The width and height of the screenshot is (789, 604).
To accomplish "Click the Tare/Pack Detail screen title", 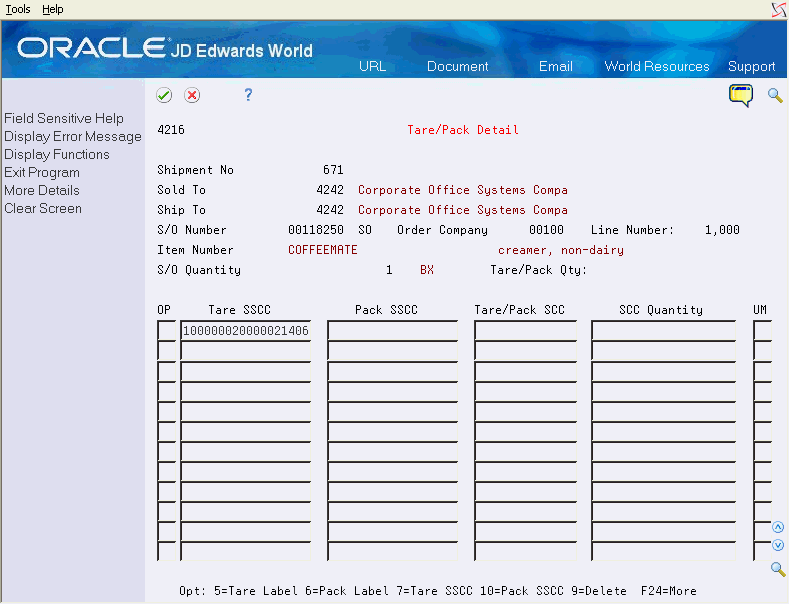I will point(462,130).
